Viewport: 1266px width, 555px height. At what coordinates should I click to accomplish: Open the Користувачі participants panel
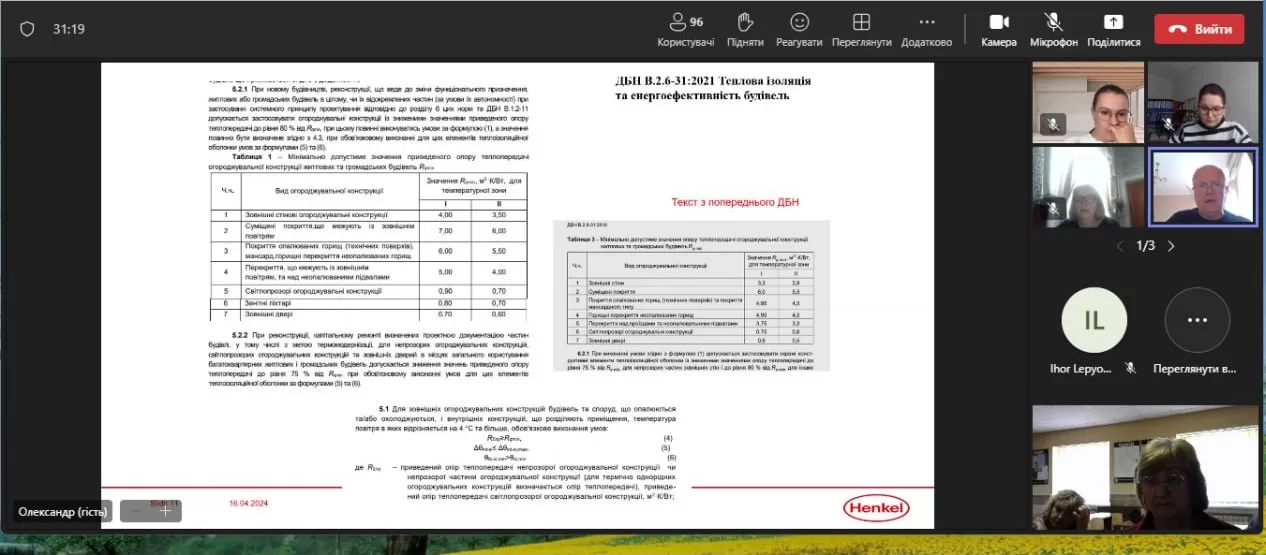(x=685, y=28)
